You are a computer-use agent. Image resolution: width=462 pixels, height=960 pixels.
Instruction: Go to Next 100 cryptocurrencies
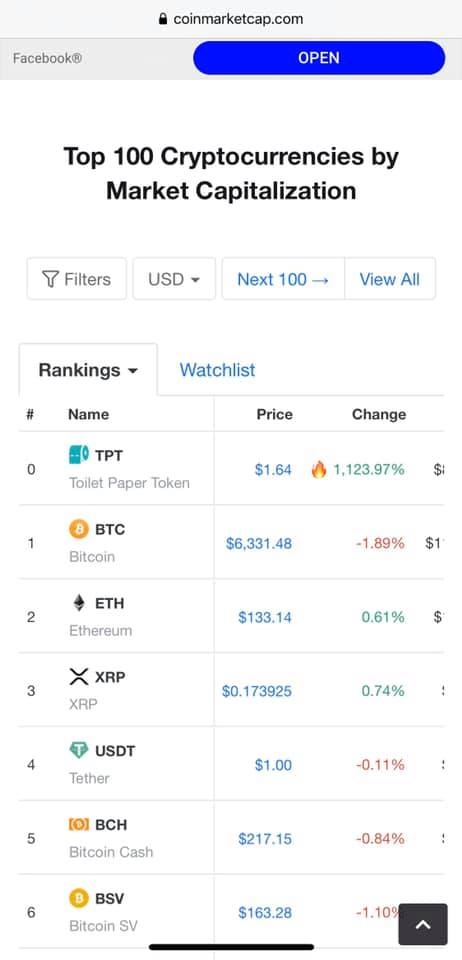point(283,279)
